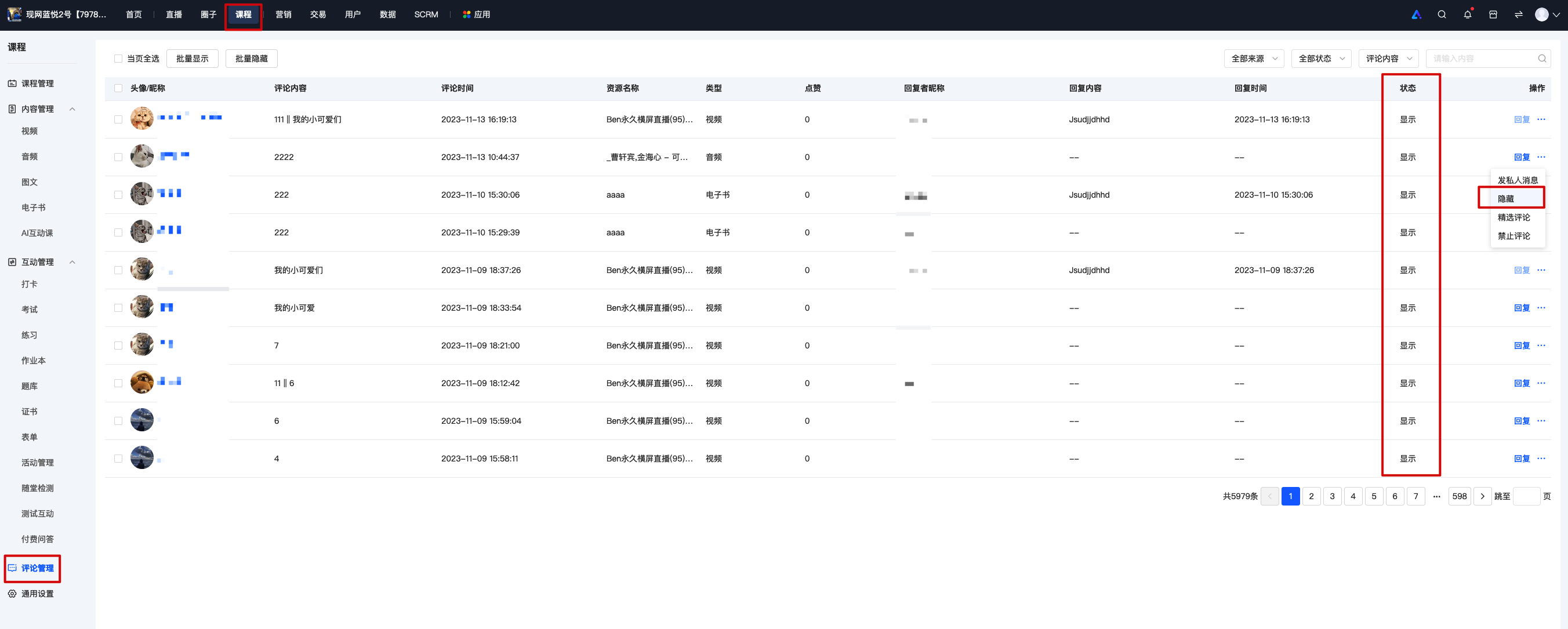Click the search icon in comment input

click(1542, 59)
